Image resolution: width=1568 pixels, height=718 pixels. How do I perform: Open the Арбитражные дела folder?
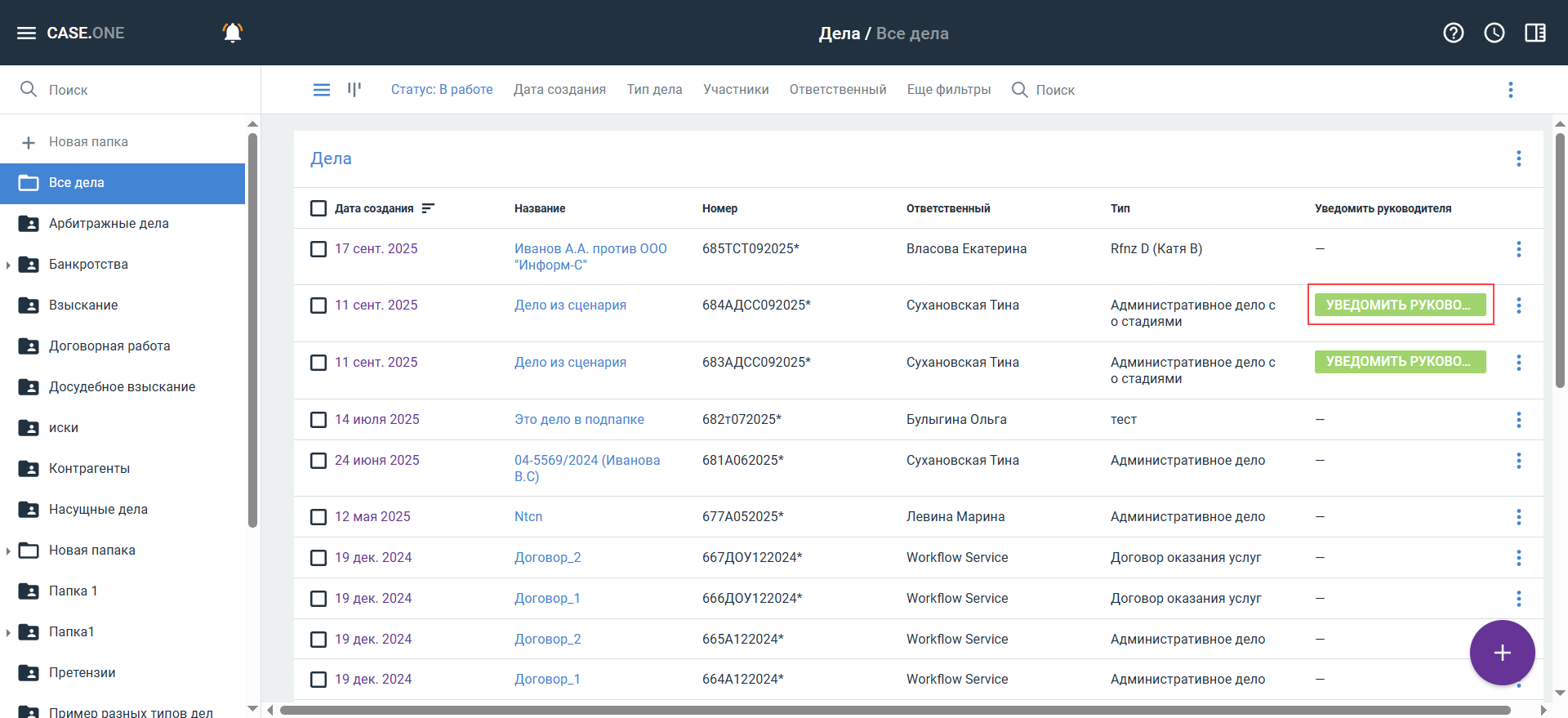click(109, 224)
